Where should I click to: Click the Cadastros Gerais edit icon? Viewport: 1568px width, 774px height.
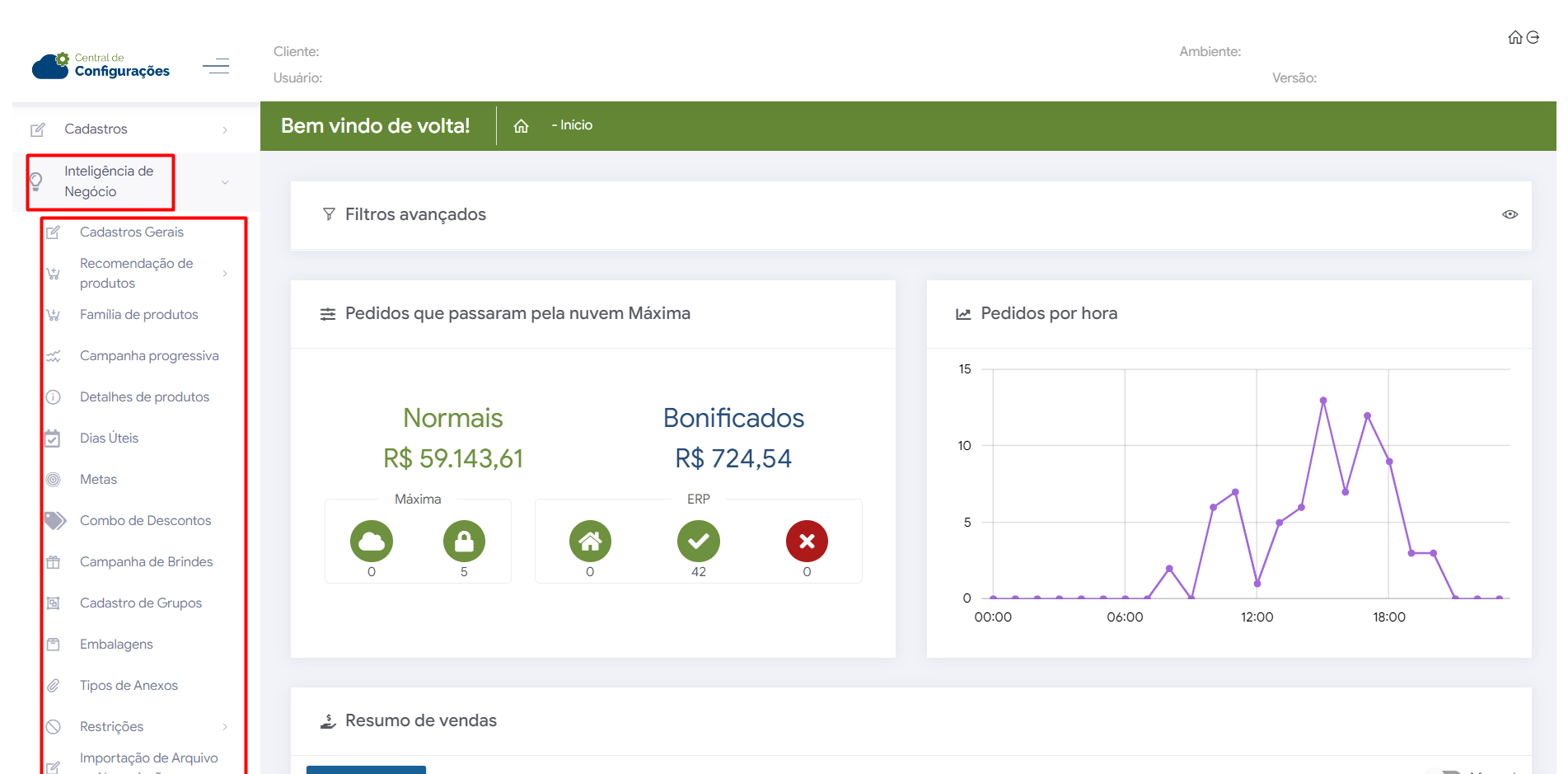pos(53,232)
